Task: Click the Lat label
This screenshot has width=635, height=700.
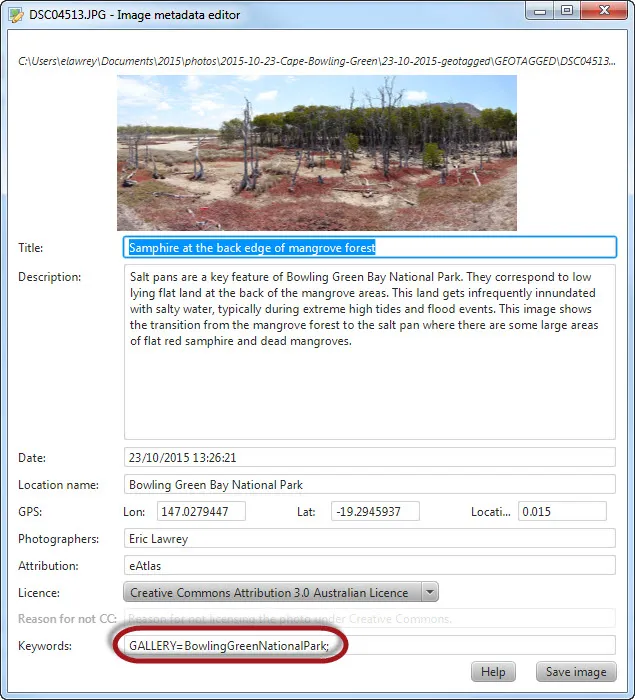Action: pyautogui.click(x=306, y=512)
